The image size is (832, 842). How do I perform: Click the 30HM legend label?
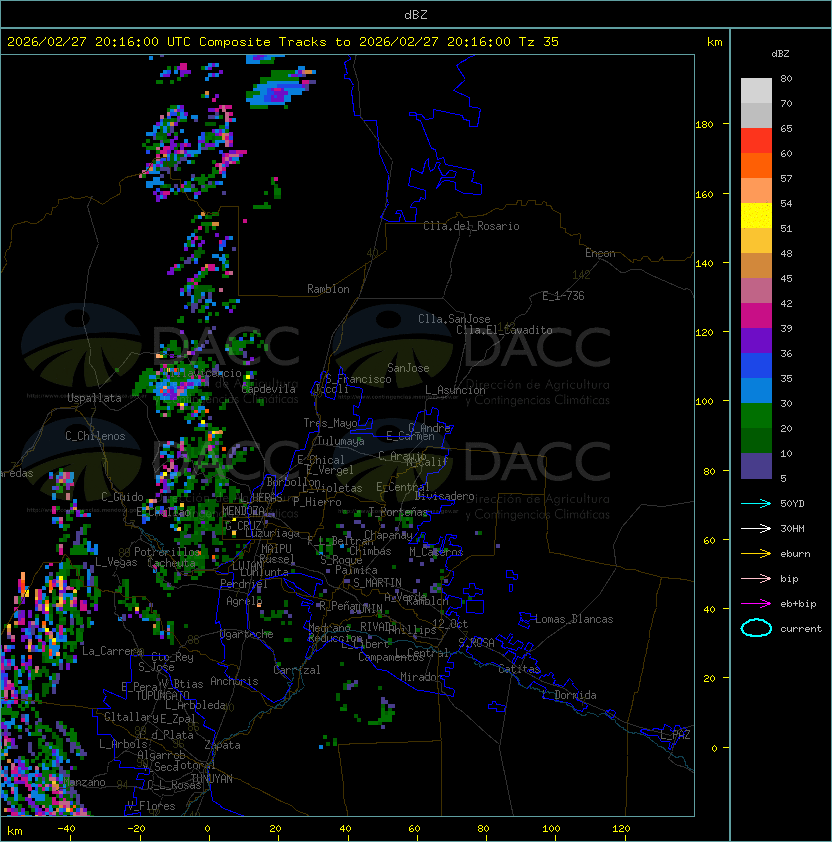792,529
